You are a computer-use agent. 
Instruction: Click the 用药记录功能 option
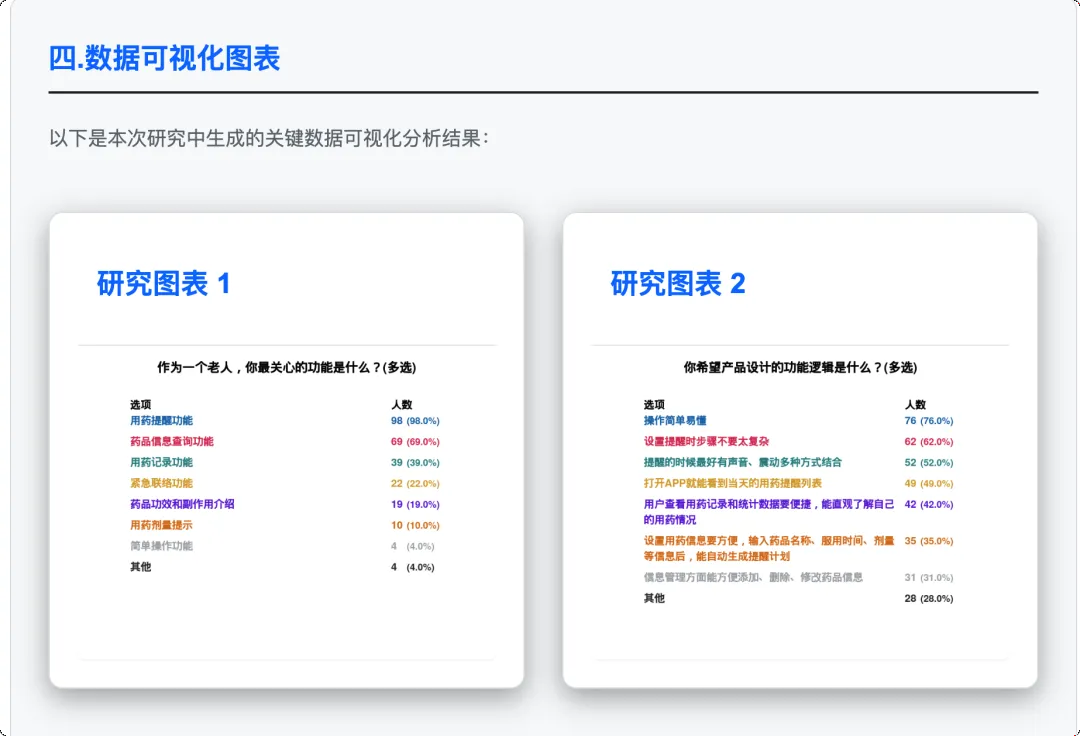click(x=161, y=463)
